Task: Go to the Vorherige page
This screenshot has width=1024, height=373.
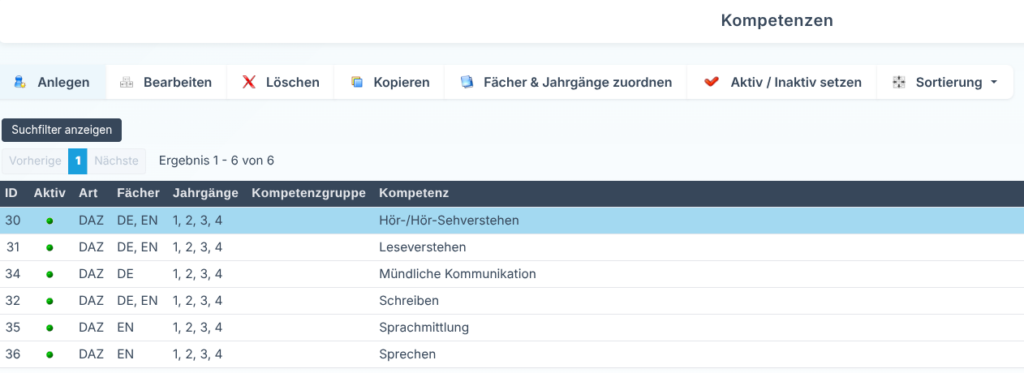Action: 35,161
